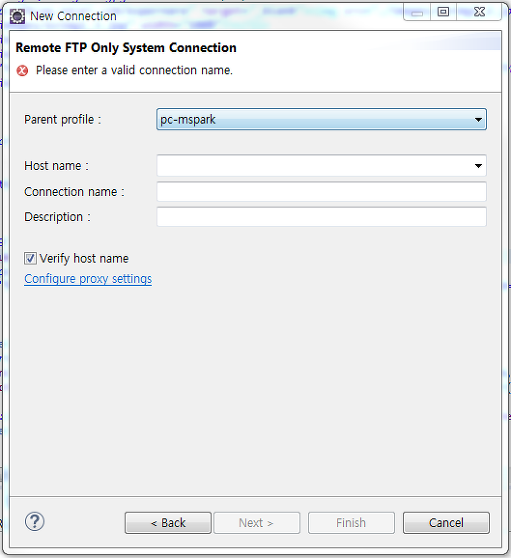Click the greyed-out Finish button
This screenshot has width=511, height=558.
pyautogui.click(x=351, y=523)
